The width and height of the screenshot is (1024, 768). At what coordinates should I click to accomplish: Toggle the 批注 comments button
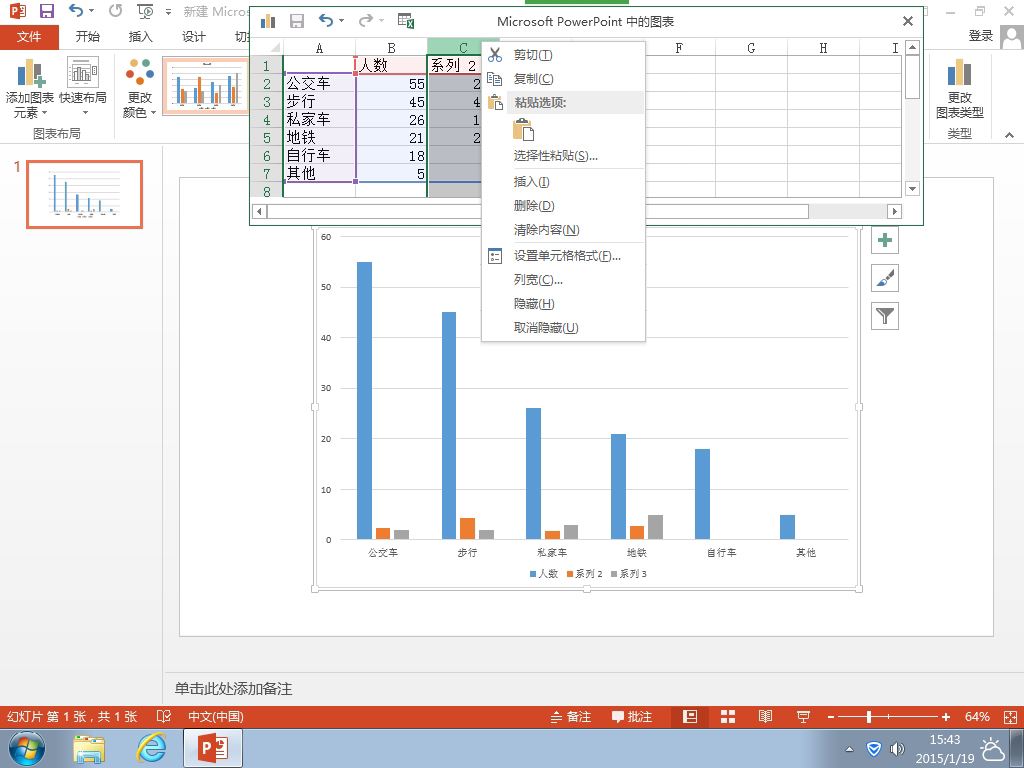pos(632,716)
